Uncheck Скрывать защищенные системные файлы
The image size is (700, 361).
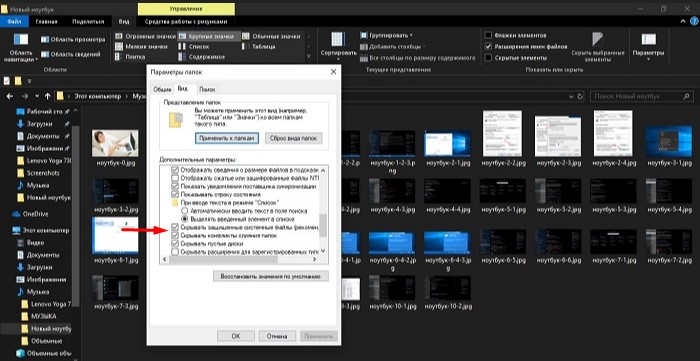(175, 227)
